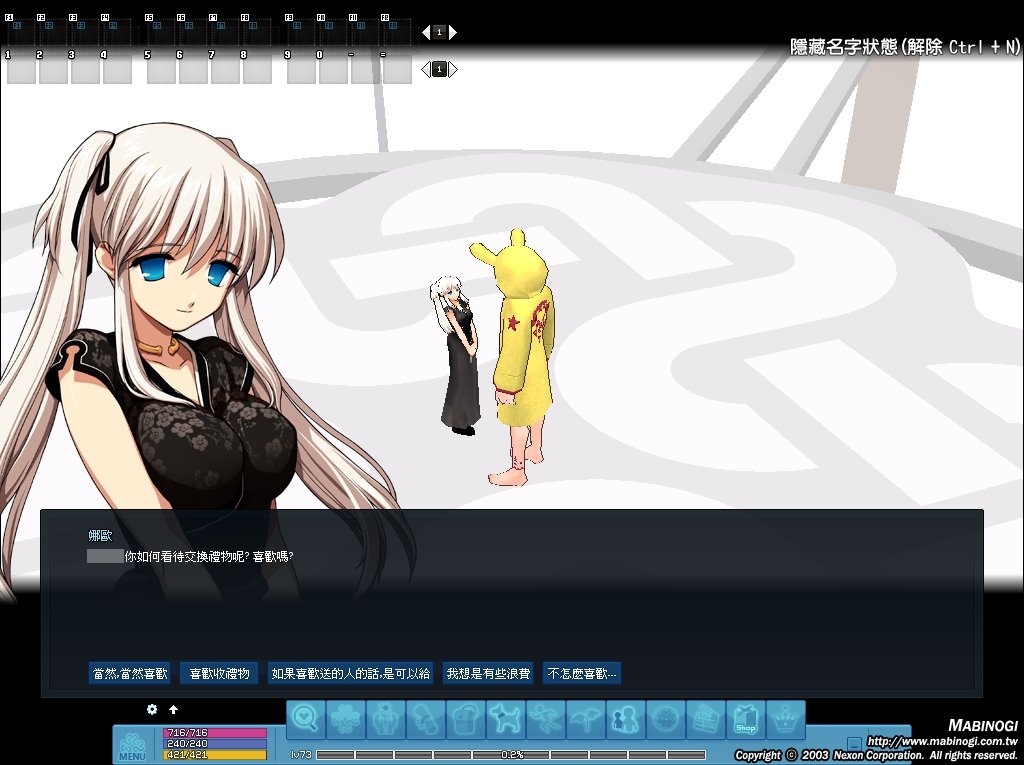
Task: Choose the answer "我想是有些浪費"
Action: (488, 674)
